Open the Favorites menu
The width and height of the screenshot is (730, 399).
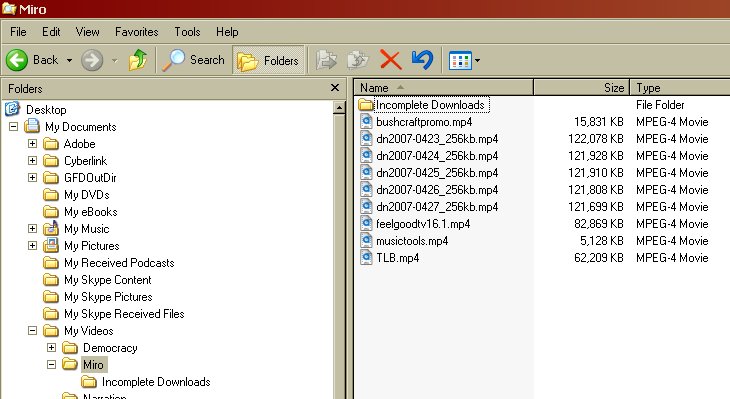click(136, 32)
